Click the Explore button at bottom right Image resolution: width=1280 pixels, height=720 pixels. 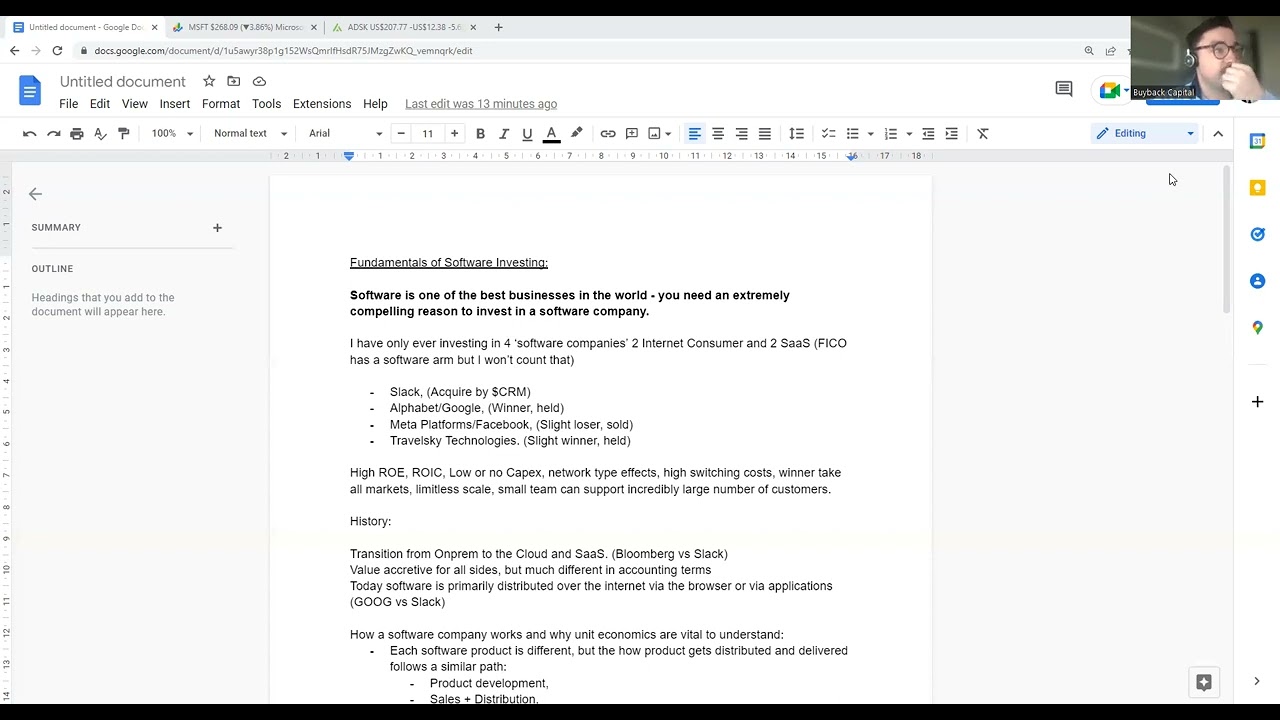[1204, 682]
